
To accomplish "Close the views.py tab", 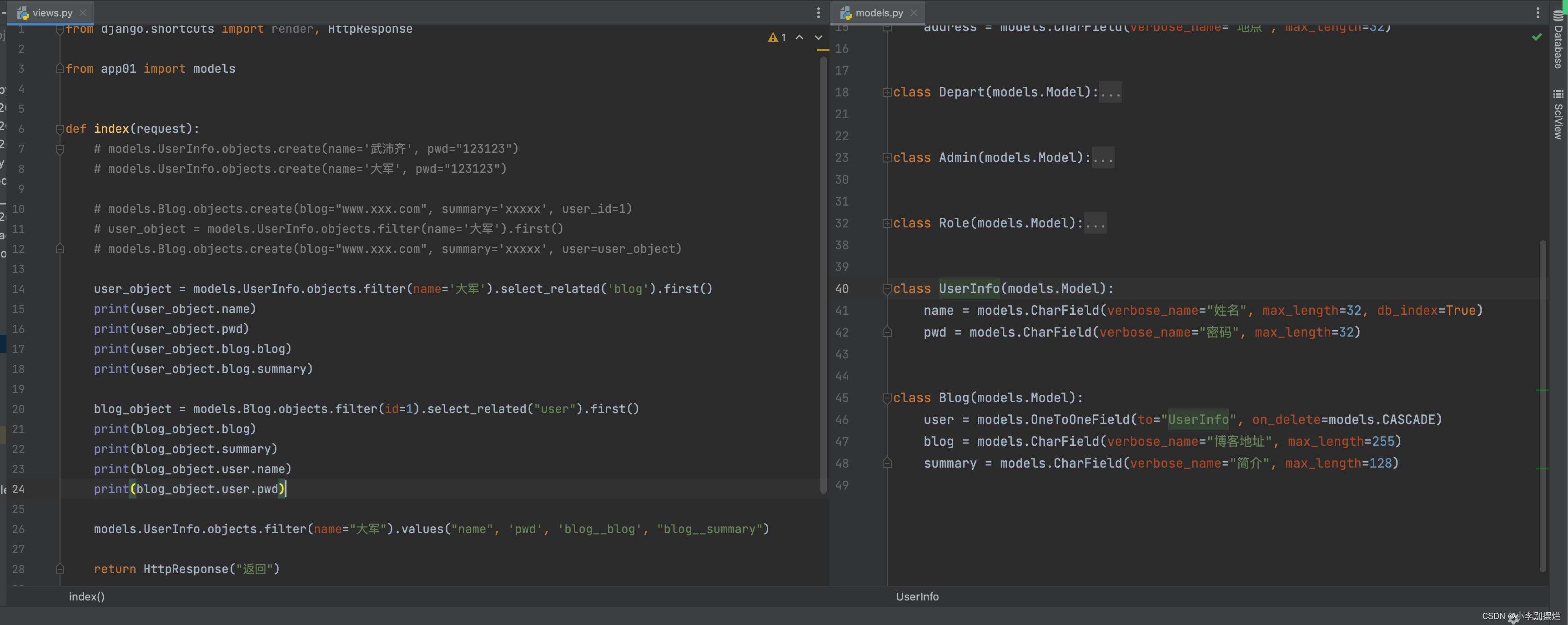I will 83,13.
